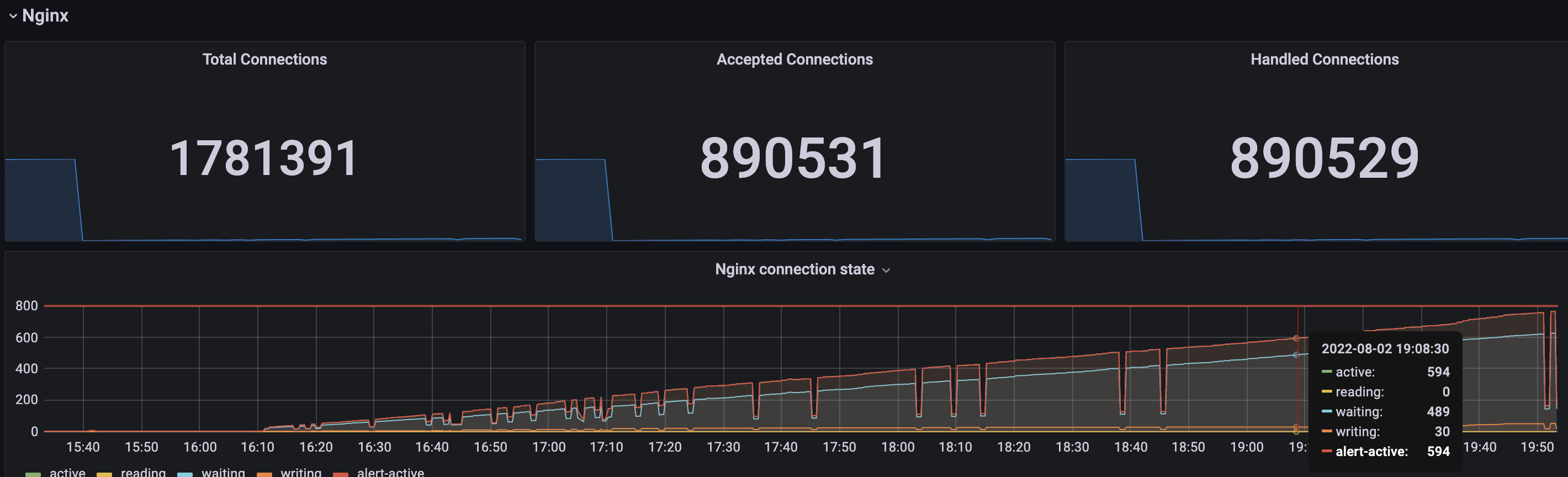Open the Nginx connection state panel menu chevron

886,270
